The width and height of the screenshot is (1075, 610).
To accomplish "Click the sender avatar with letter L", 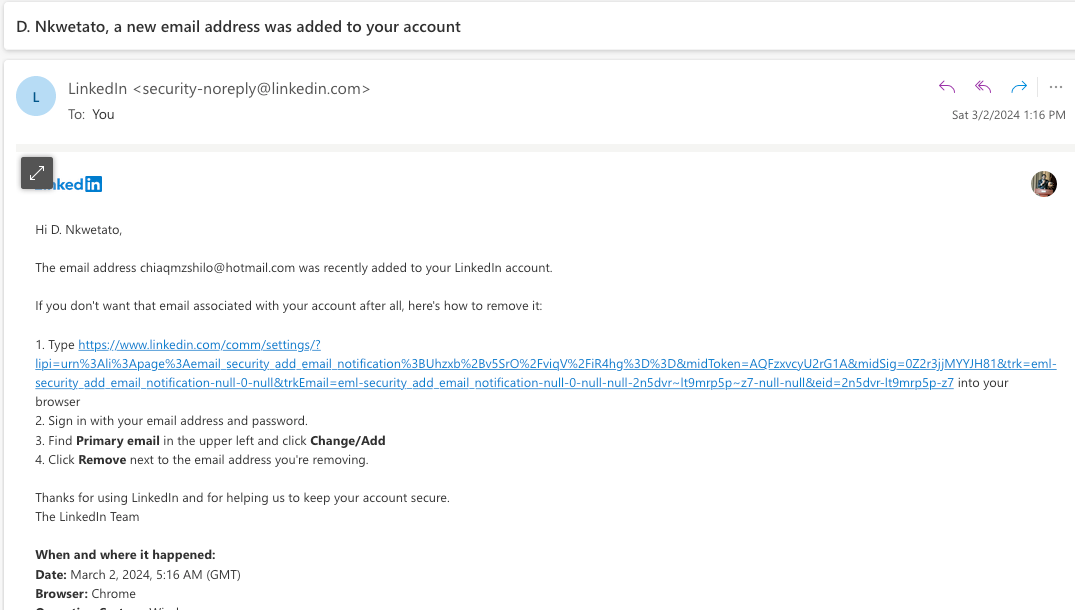I will click(36, 97).
